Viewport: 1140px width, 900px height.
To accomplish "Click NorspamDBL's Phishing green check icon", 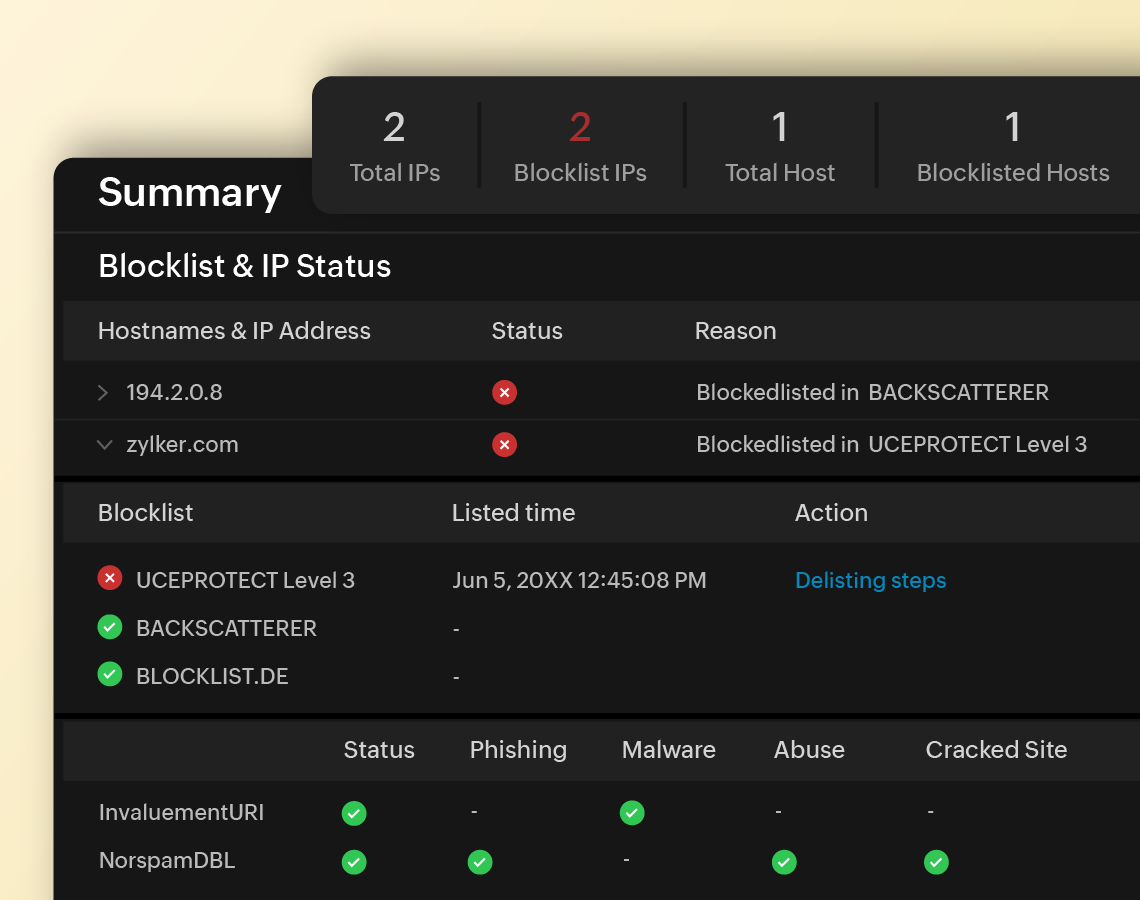I will (x=480, y=862).
